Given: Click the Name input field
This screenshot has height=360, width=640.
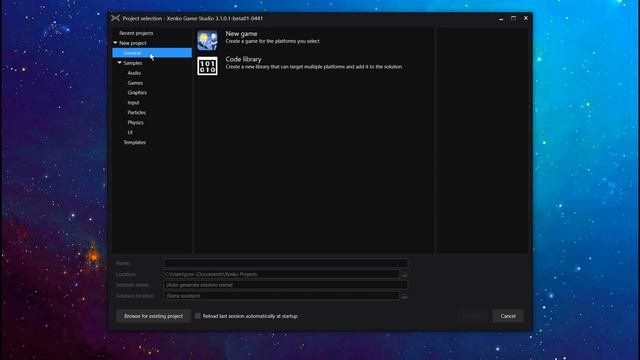Looking at the screenshot, I should point(286,263).
